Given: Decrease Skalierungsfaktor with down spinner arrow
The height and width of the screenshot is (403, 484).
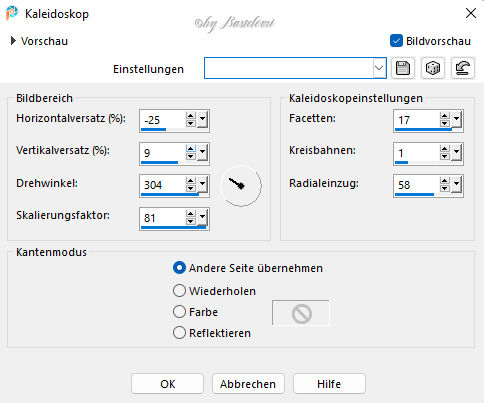Looking at the screenshot, I should (191, 222).
